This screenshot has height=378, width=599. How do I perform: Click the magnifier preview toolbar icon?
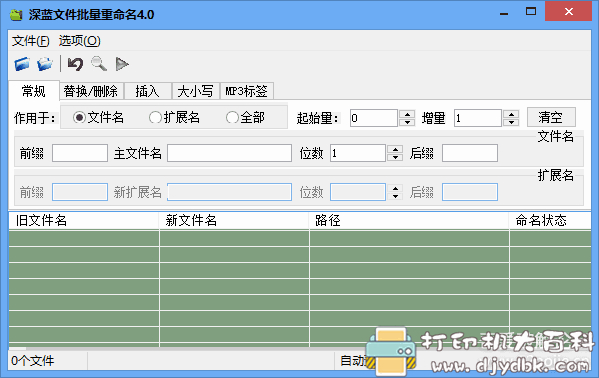[x=99, y=64]
